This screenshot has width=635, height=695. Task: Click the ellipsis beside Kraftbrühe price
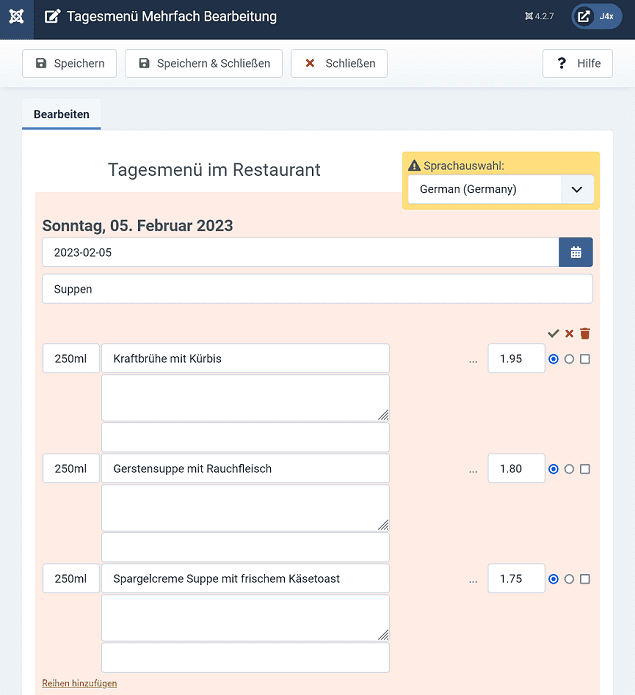pyautogui.click(x=473, y=359)
